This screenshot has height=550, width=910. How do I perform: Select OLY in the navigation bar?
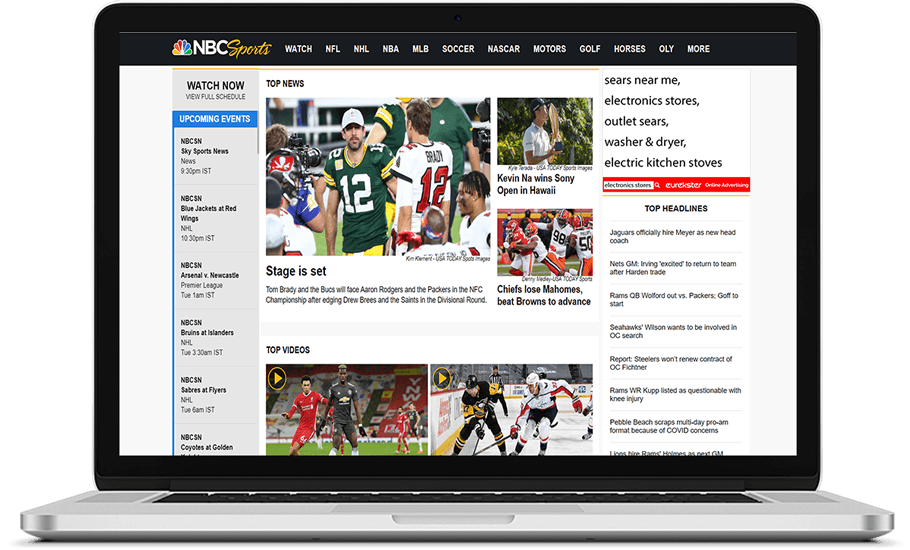[x=666, y=49]
